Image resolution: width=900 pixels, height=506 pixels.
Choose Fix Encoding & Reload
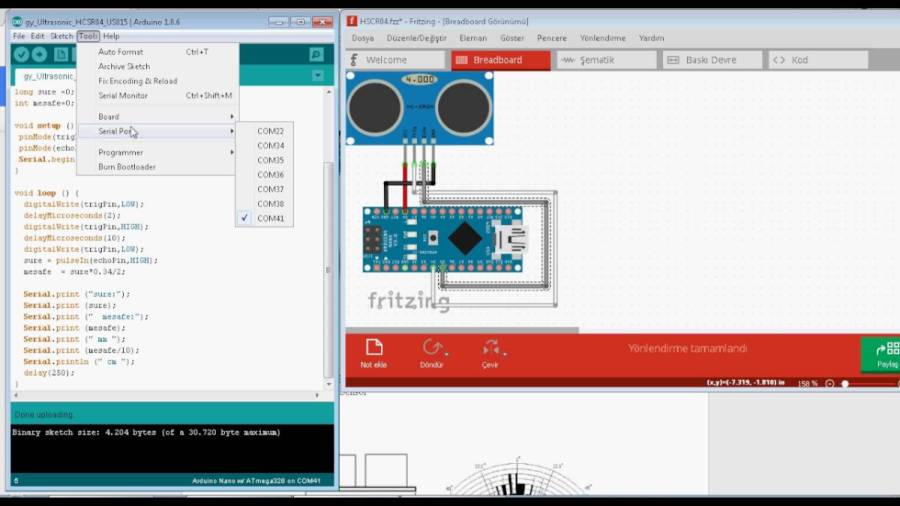coord(158,81)
